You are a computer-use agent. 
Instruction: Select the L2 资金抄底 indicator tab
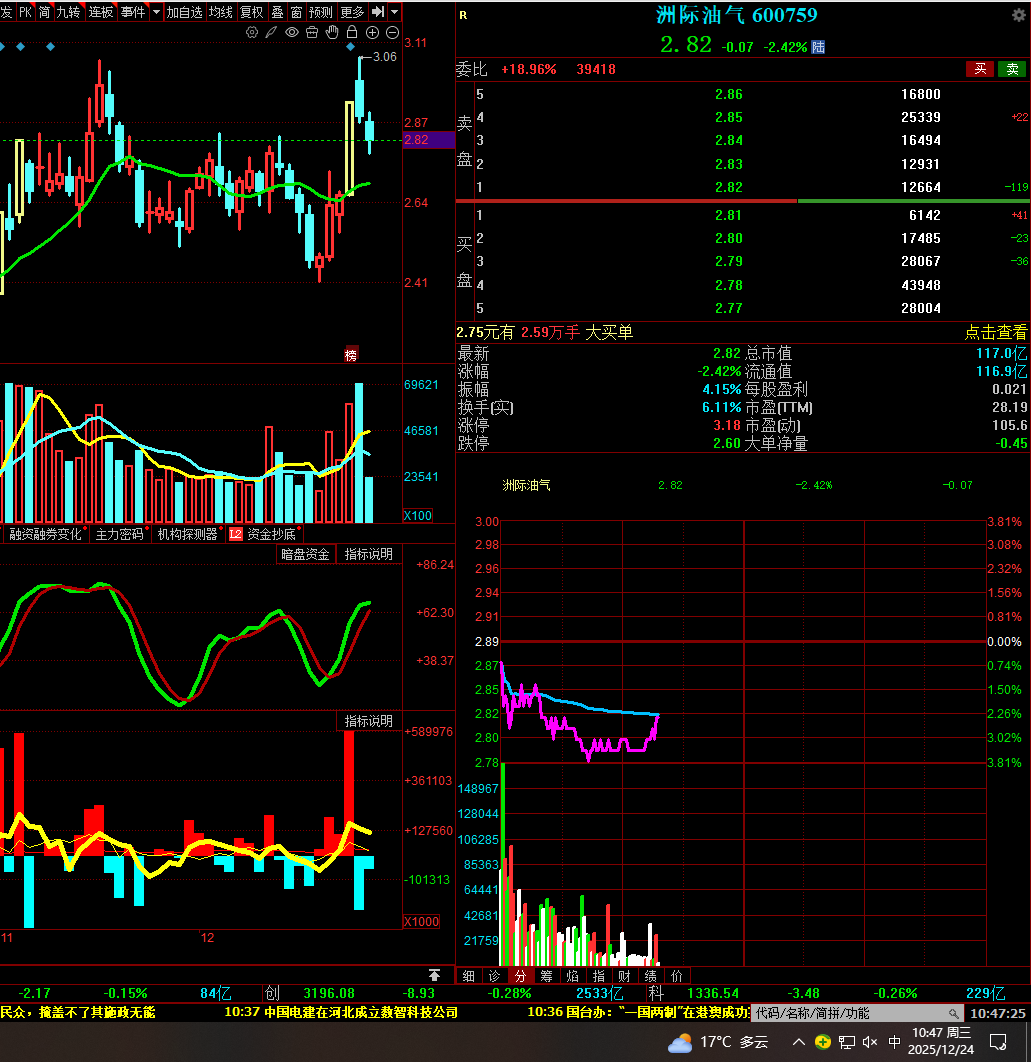point(264,534)
